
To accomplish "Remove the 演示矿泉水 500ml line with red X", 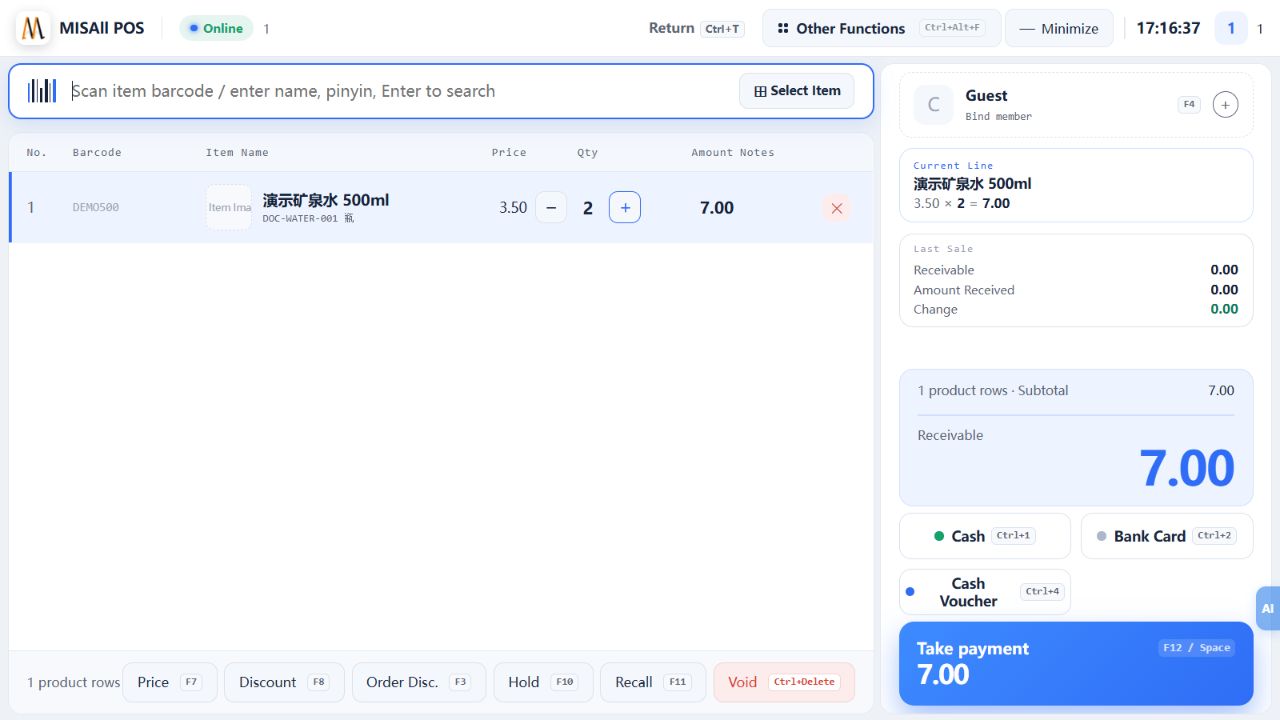I will pyautogui.click(x=837, y=208).
